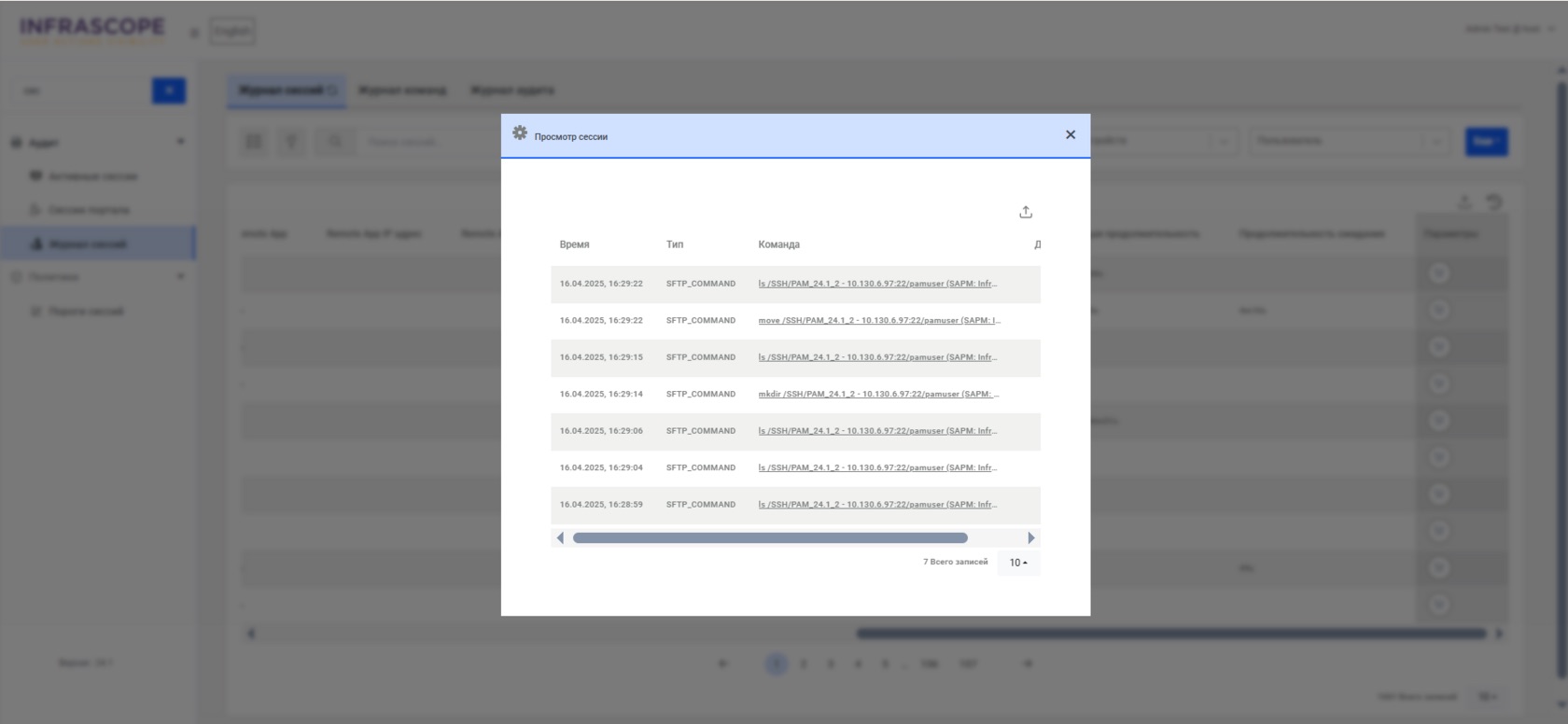Select the timestamp 16.04.2025, 16:29:06
This screenshot has width=1568, height=724.
(601, 431)
